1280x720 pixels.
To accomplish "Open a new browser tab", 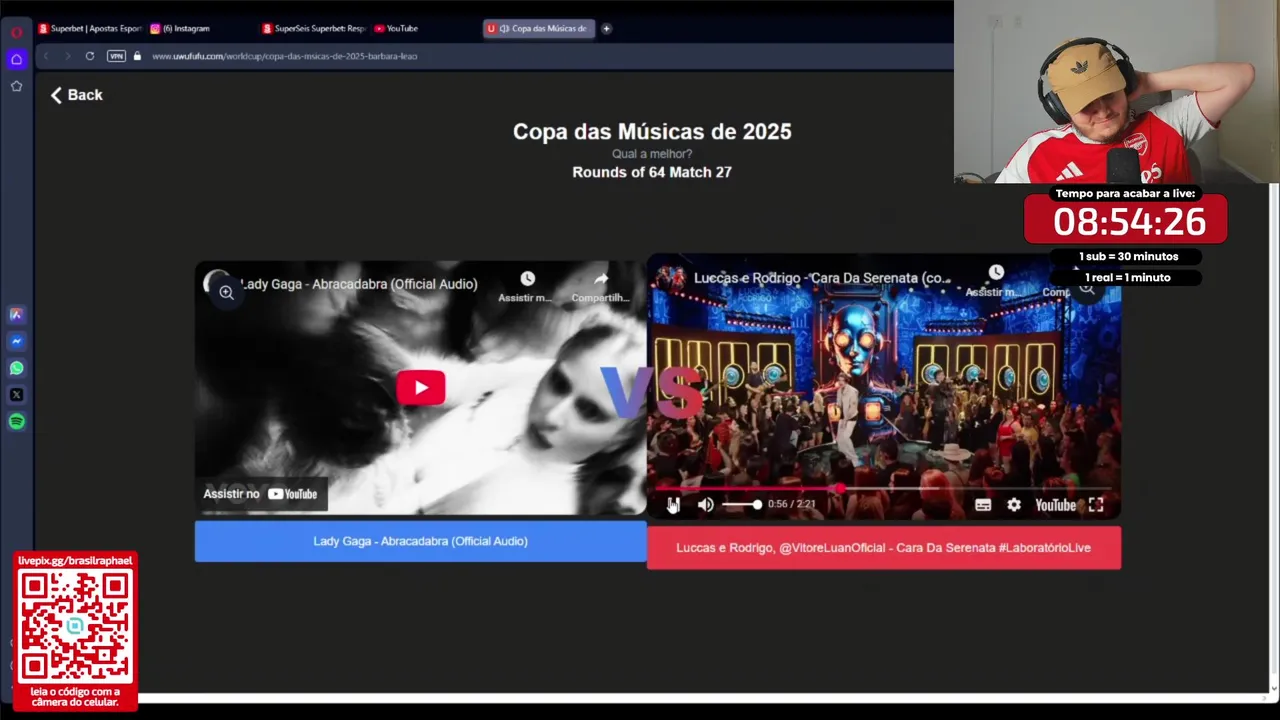I will pos(606,28).
